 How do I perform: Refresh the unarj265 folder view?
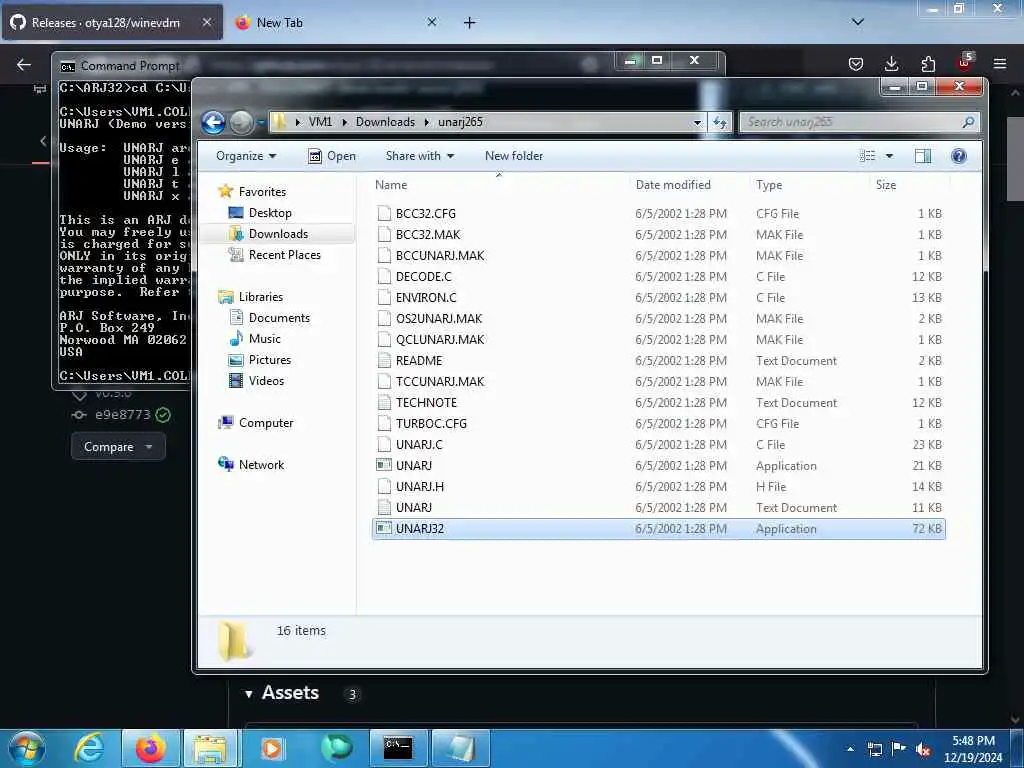[x=720, y=122]
